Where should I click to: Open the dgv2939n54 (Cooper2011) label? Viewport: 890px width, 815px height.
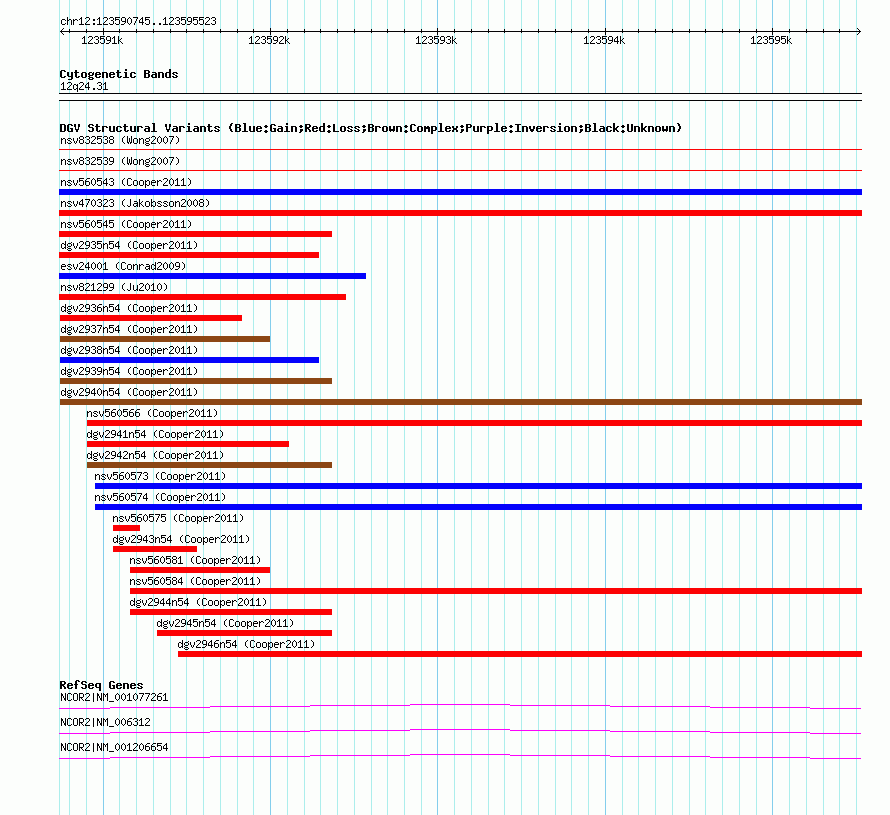(x=129, y=371)
